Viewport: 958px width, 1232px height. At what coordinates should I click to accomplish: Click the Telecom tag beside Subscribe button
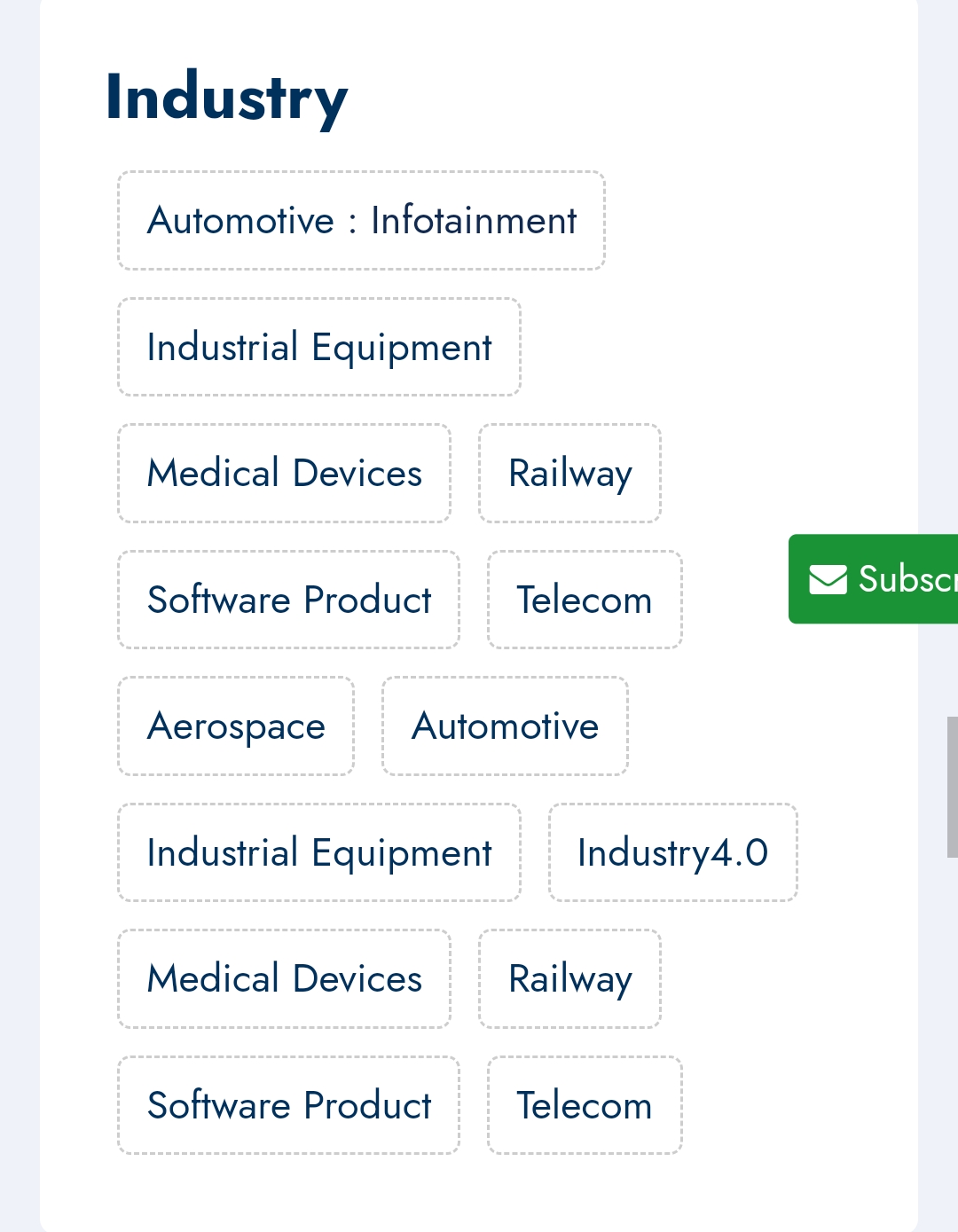pyautogui.click(x=585, y=600)
